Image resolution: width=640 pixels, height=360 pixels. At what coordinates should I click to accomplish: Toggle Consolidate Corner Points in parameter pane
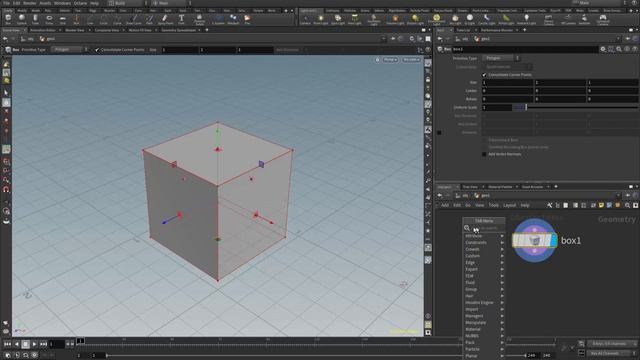[484, 75]
